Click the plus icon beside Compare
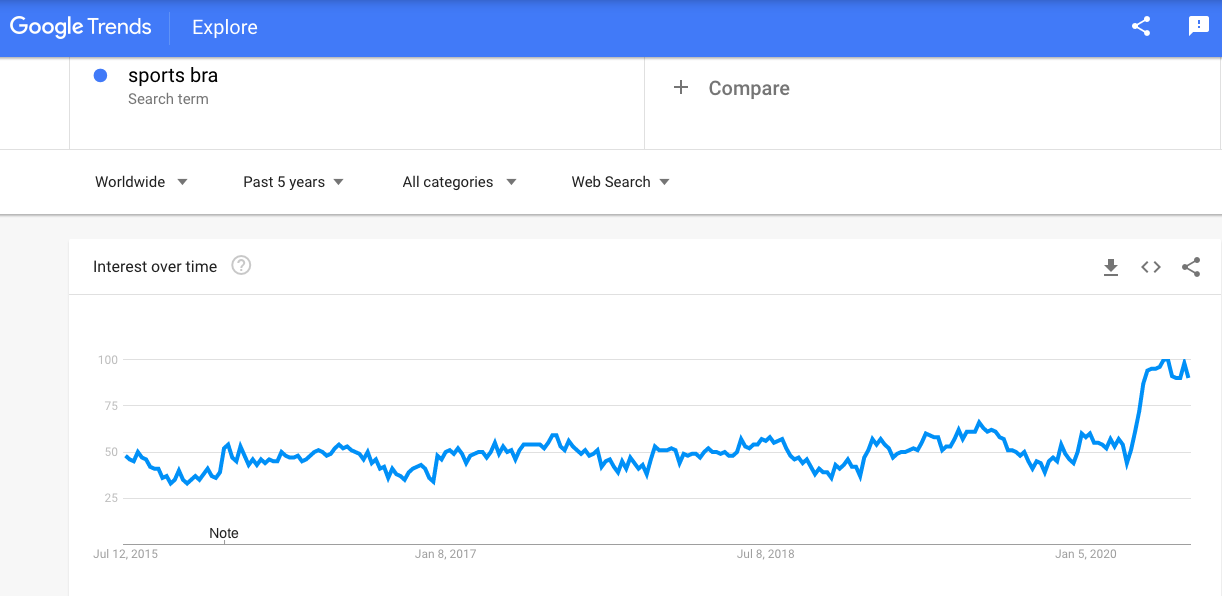The image size is (1222, 596). (x=681, y=88)
